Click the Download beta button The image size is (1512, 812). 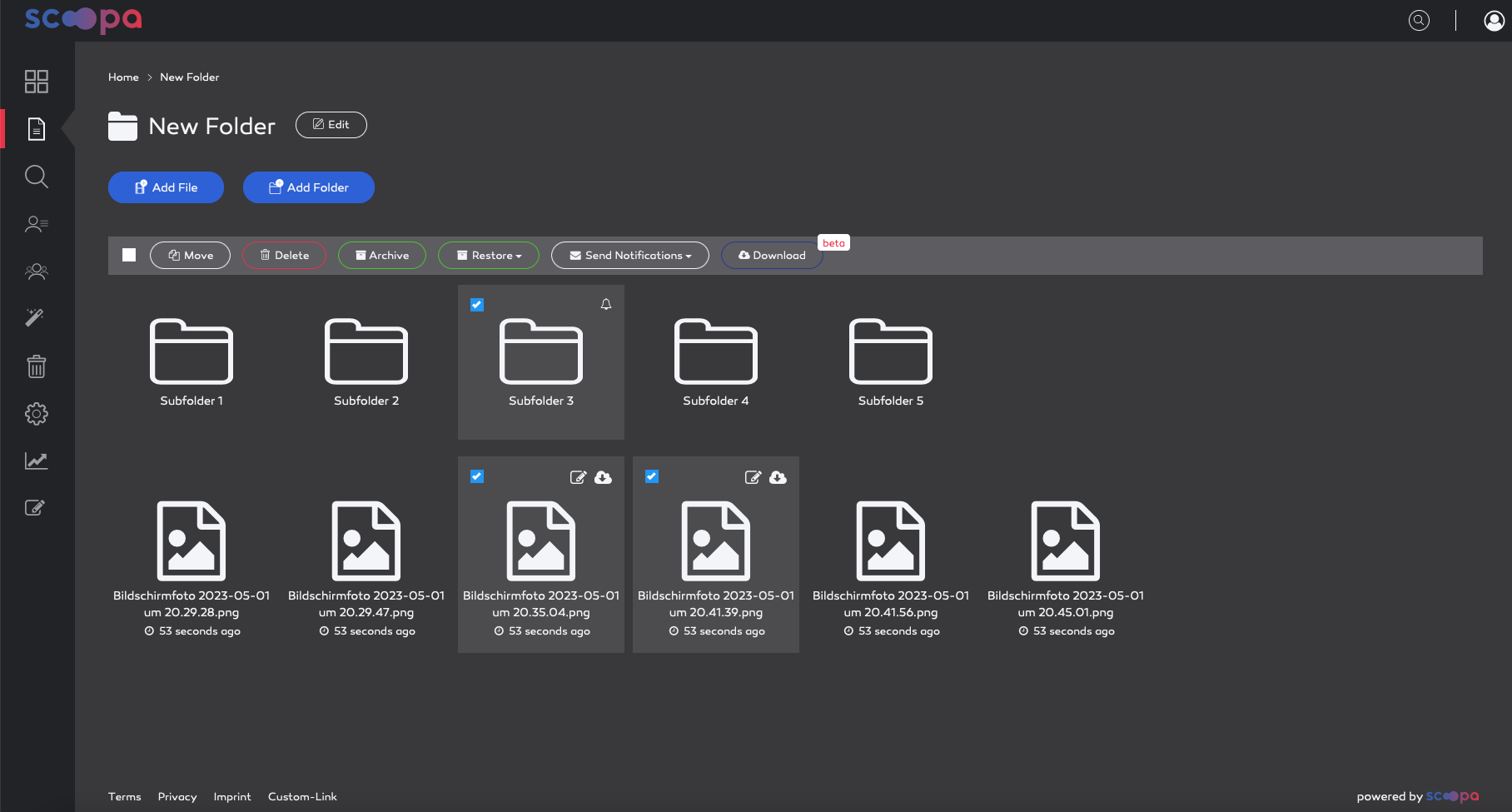click(x=772, y=256)
